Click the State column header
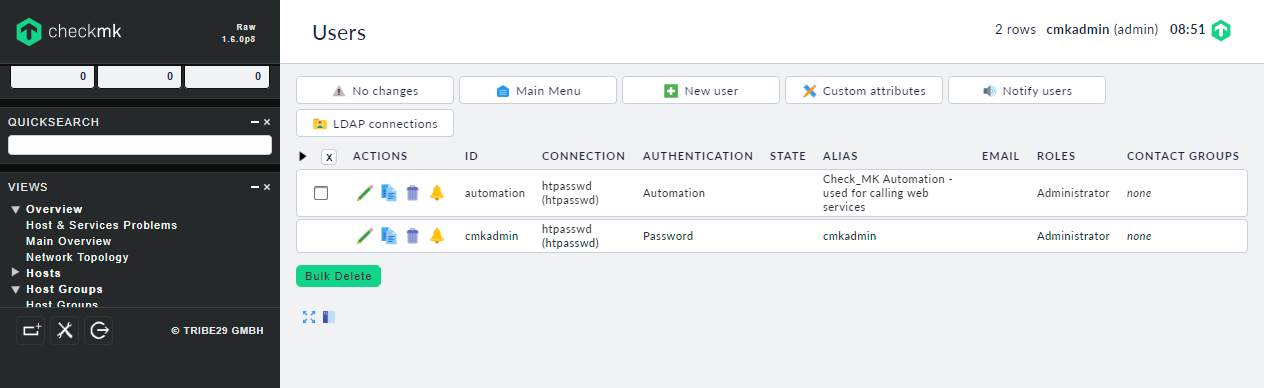The height and width of the screenshot is (388, 1264). coord(788,156)
